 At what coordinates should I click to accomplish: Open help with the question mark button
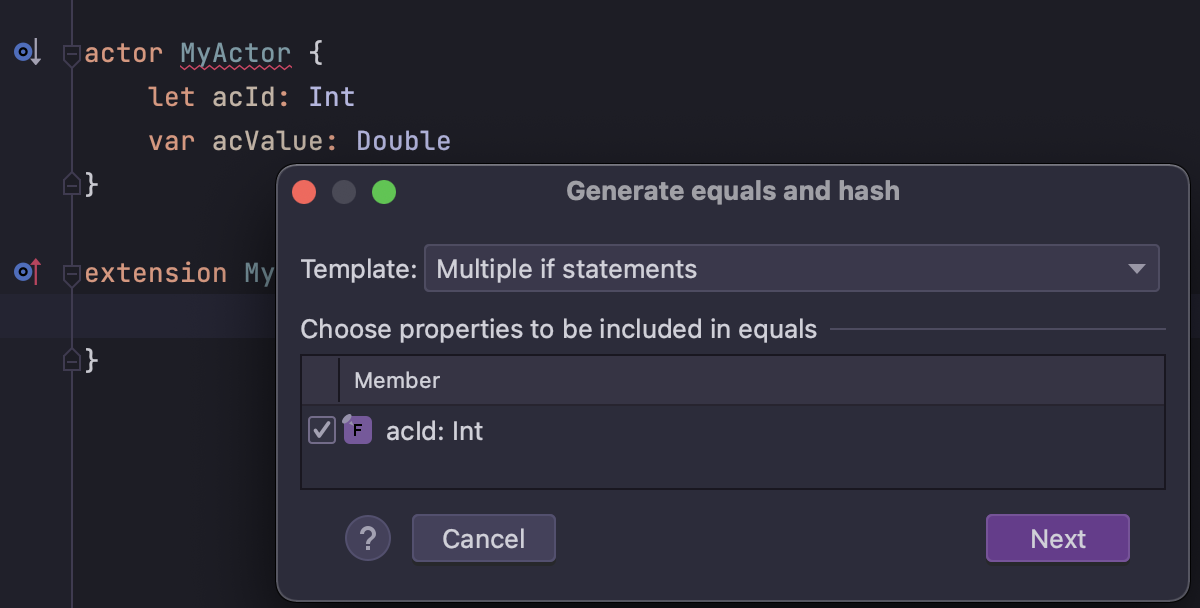(367, 539)
